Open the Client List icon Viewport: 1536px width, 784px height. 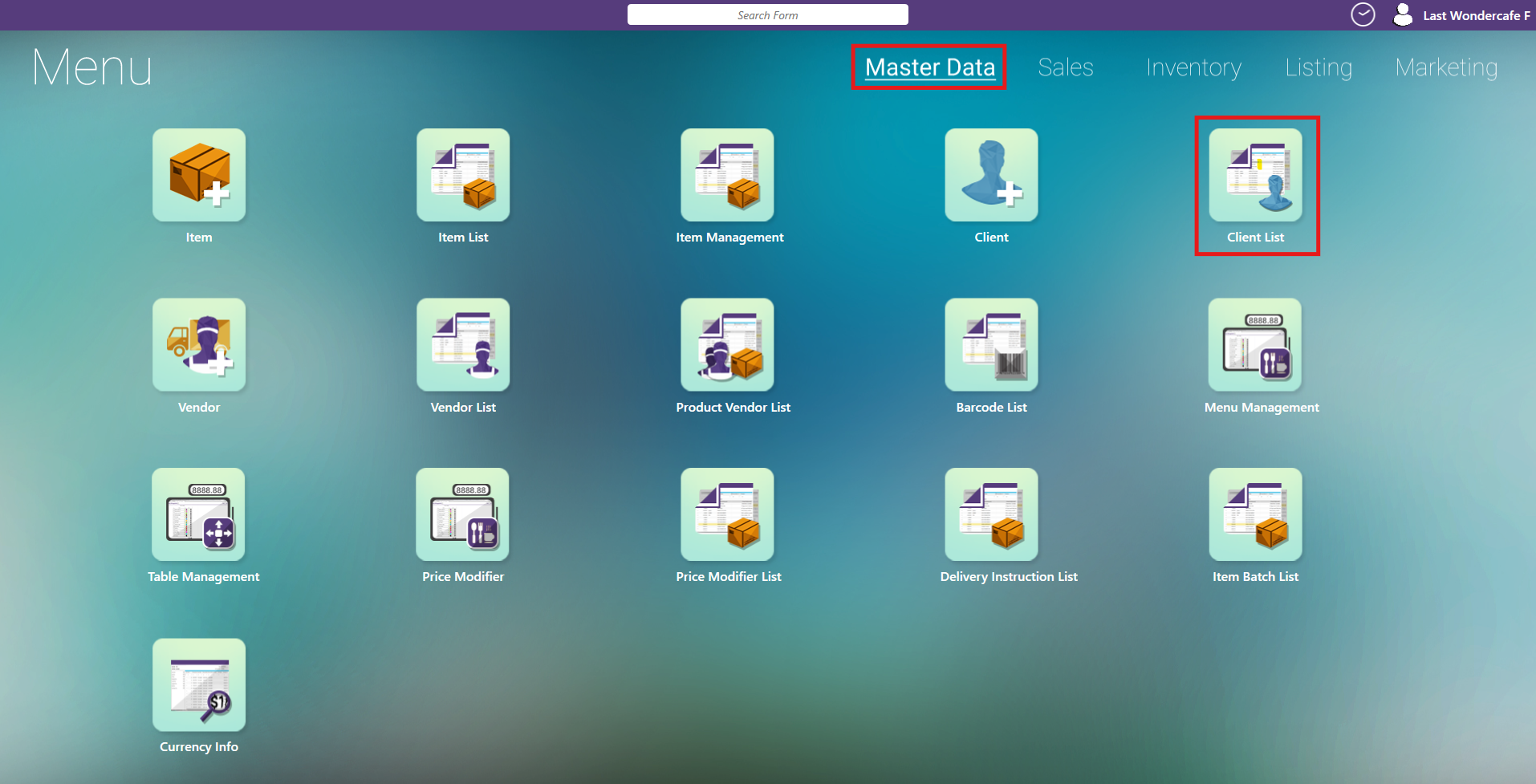coord(1255,176)
